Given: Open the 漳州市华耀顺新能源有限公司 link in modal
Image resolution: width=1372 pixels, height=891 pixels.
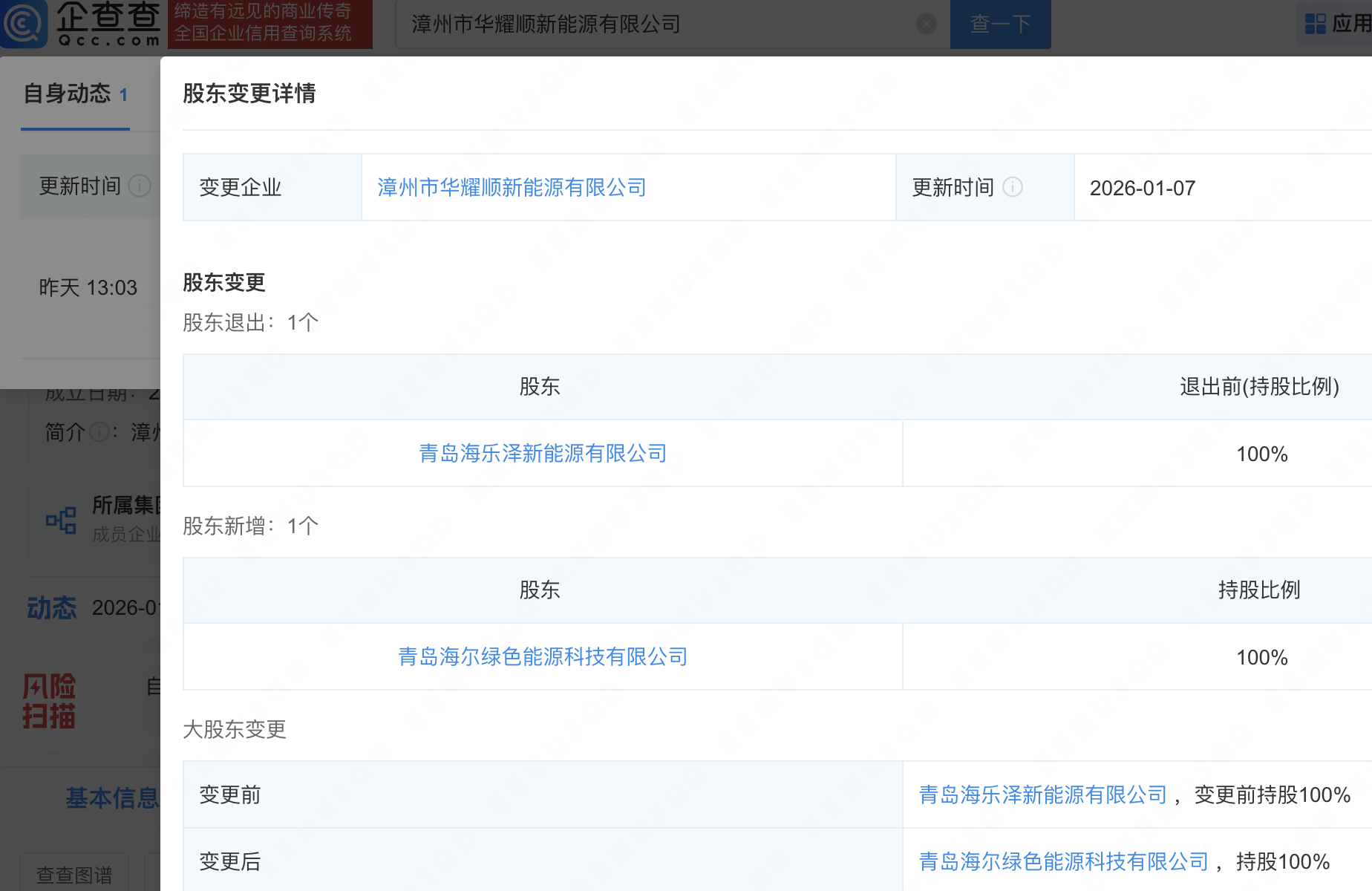Looking at the screenshot, I should coord(511,188).
